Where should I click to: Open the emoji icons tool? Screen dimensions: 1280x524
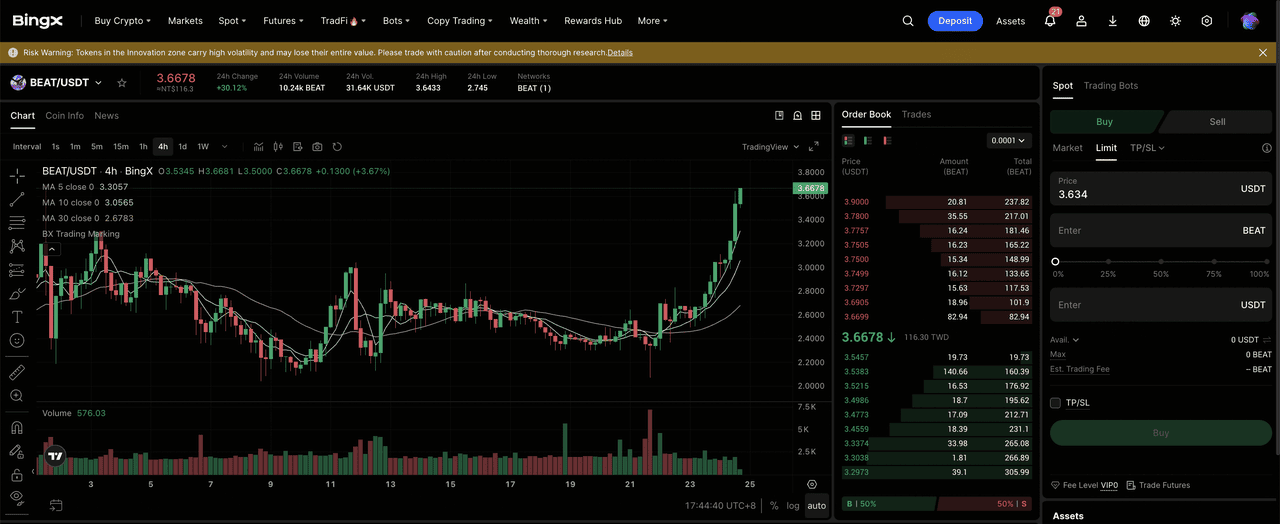pyautogui.click(x=17, y=340)
